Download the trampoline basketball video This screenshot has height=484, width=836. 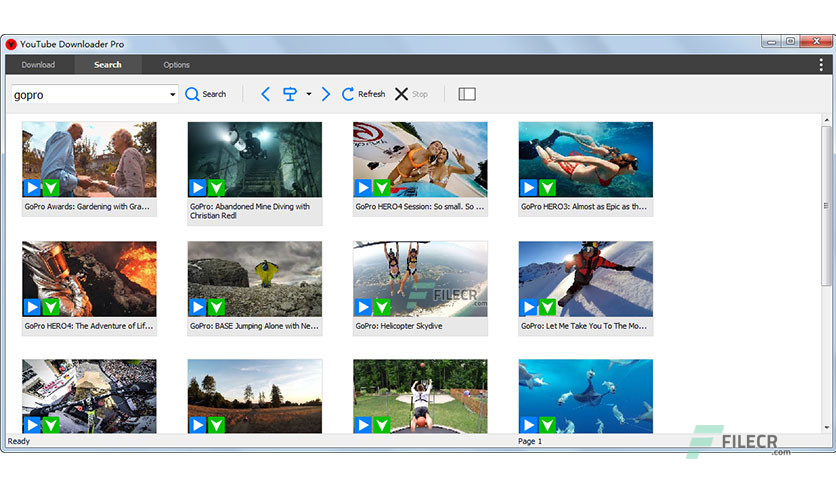382,425
